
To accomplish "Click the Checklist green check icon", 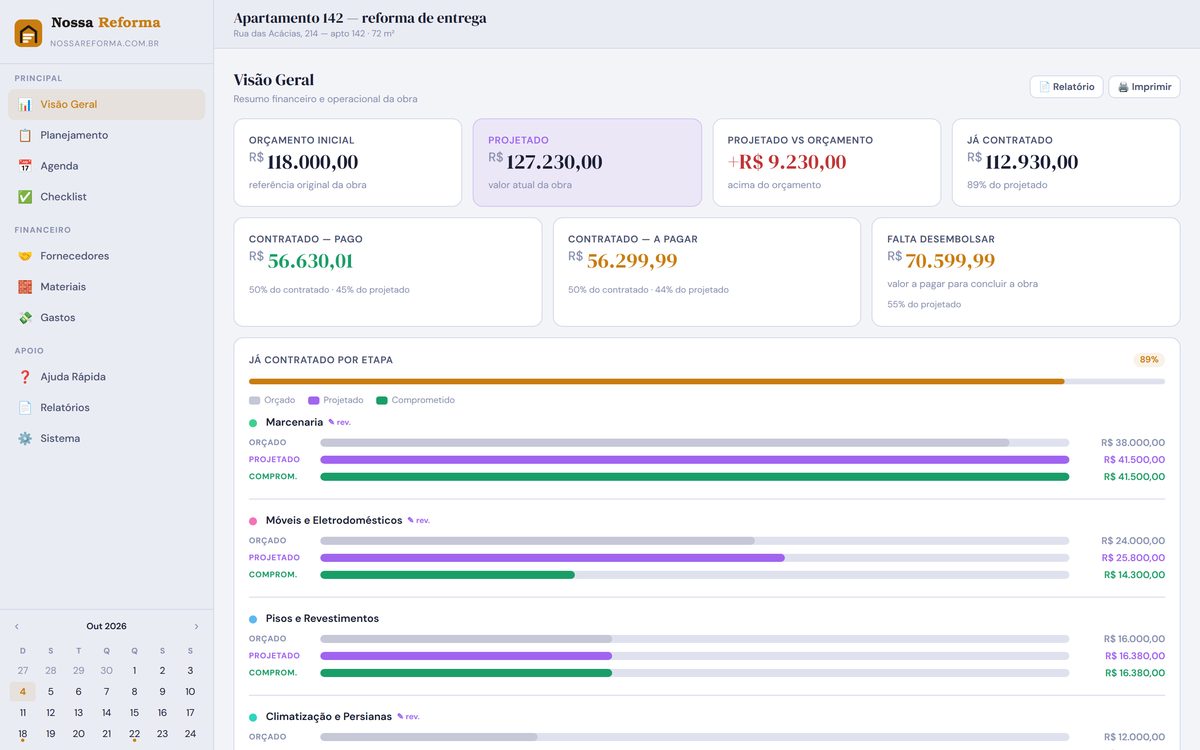I will click(25, 197).
